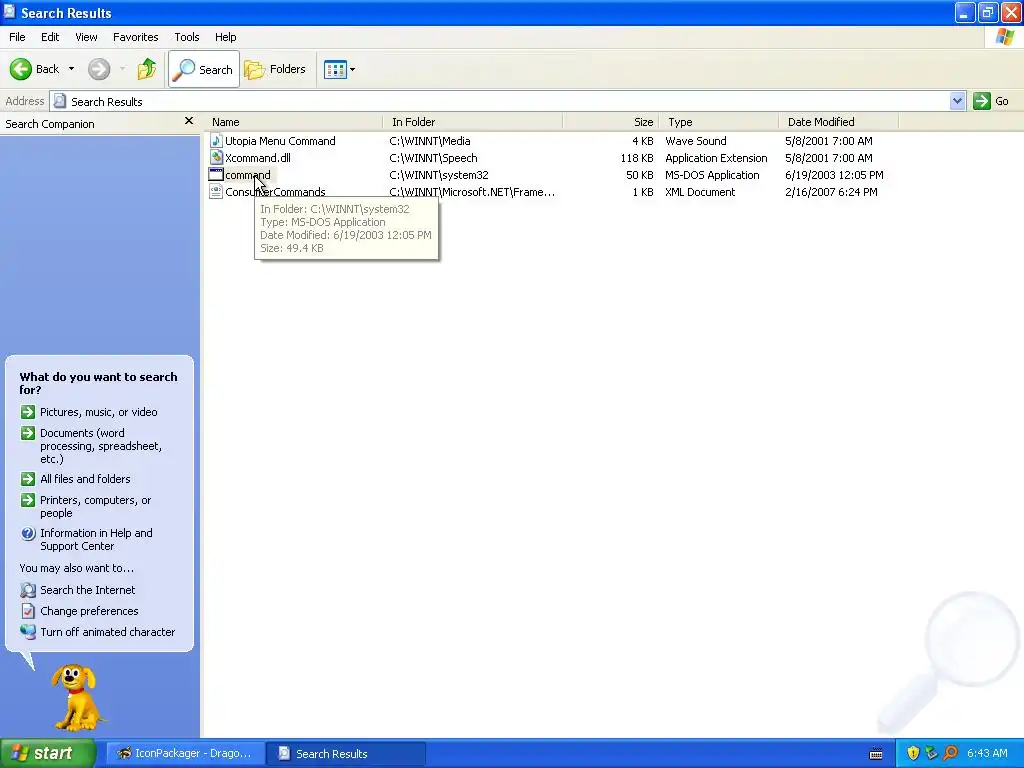Click the Help and Support question mark icon
This screenshot has height=768, width=1024.
point(27,534)
